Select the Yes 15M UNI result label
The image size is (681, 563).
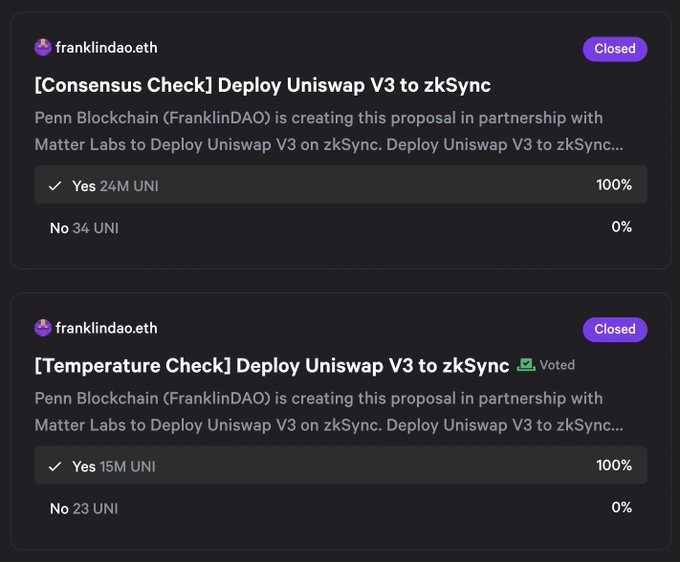point(114,467)
